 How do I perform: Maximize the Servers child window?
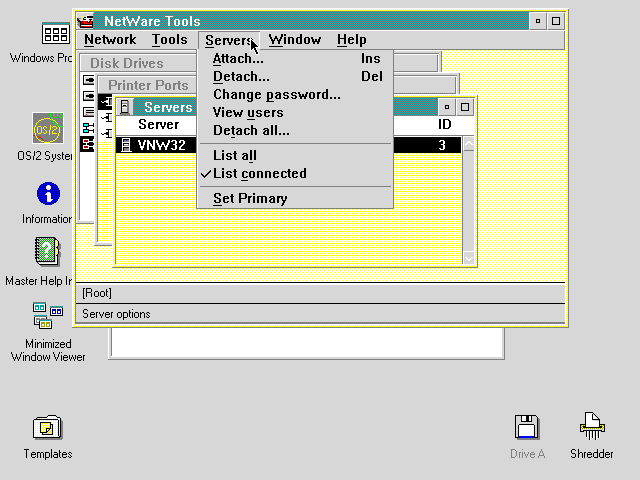pyautogui.click(x=465, y=107)
